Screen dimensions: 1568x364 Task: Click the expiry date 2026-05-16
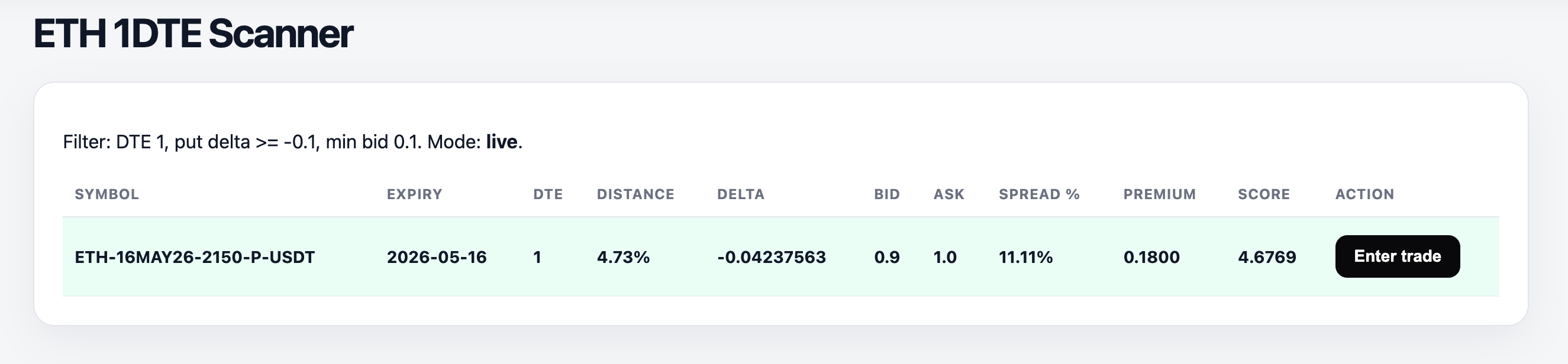[437, 257]
